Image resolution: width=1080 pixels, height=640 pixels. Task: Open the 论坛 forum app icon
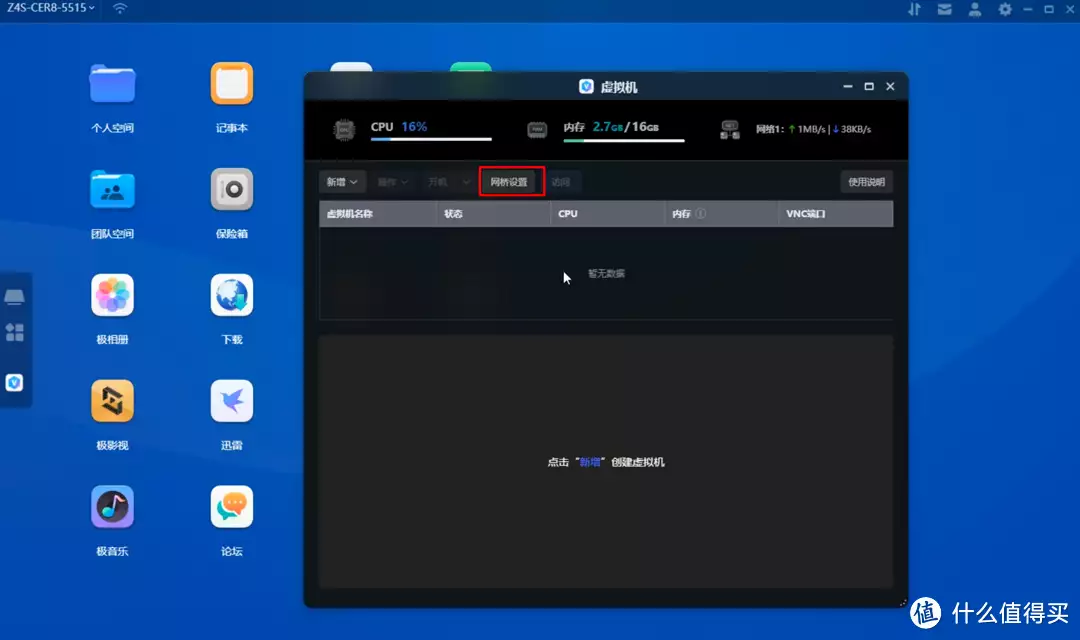pos(231,507)
